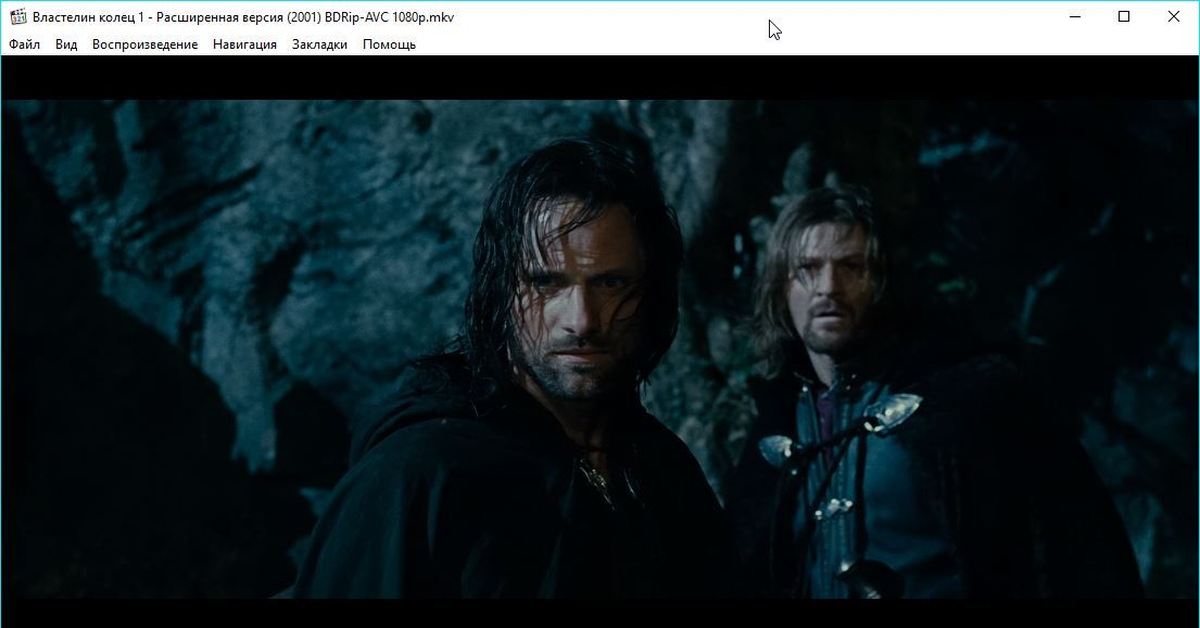Open the Помощь menu

pyautogui.click(x=389, y=44)
